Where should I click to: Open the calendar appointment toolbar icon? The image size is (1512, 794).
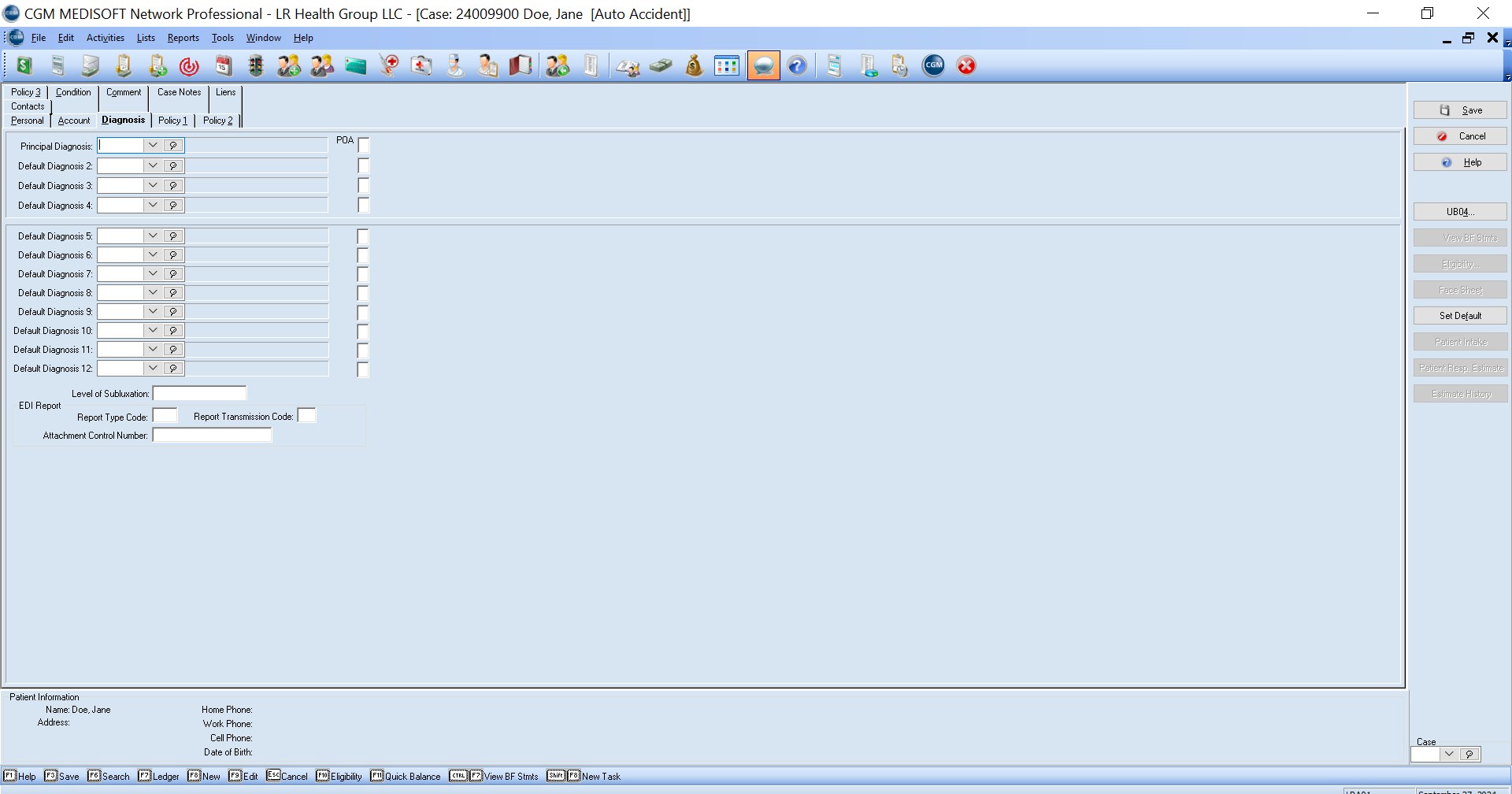(223, 66)
